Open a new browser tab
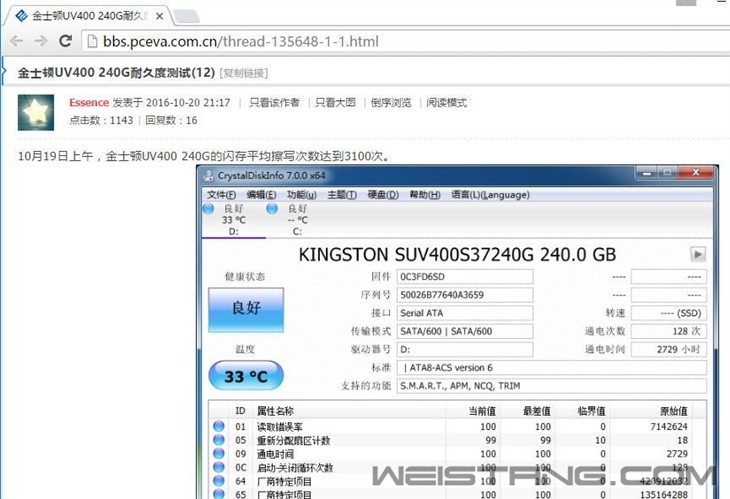Viewport: 730px width, 499px height. 186,17
